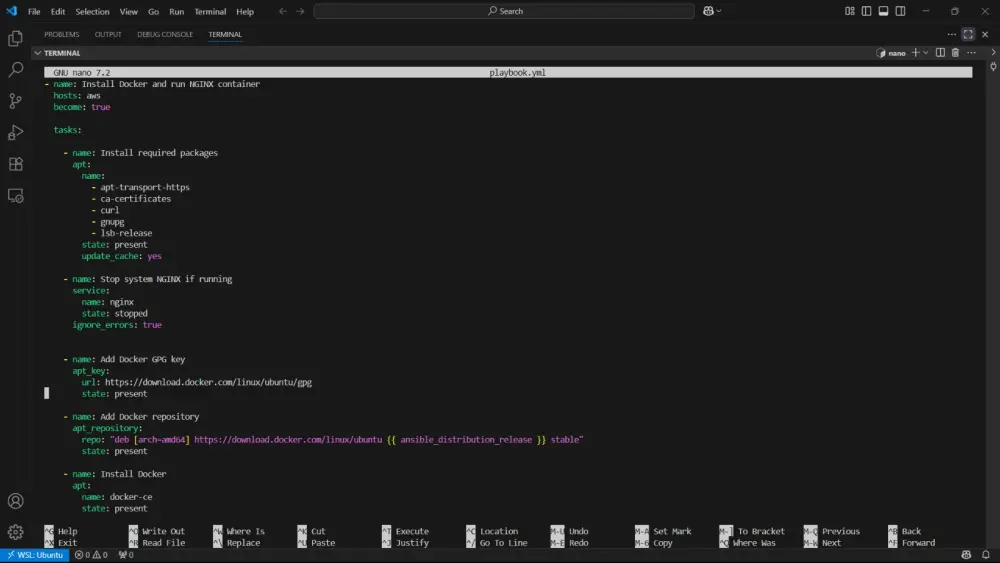This screenshot has height=563, width=1000.
Task: Open the launch profile dropdown arrow
Action: 925,53
